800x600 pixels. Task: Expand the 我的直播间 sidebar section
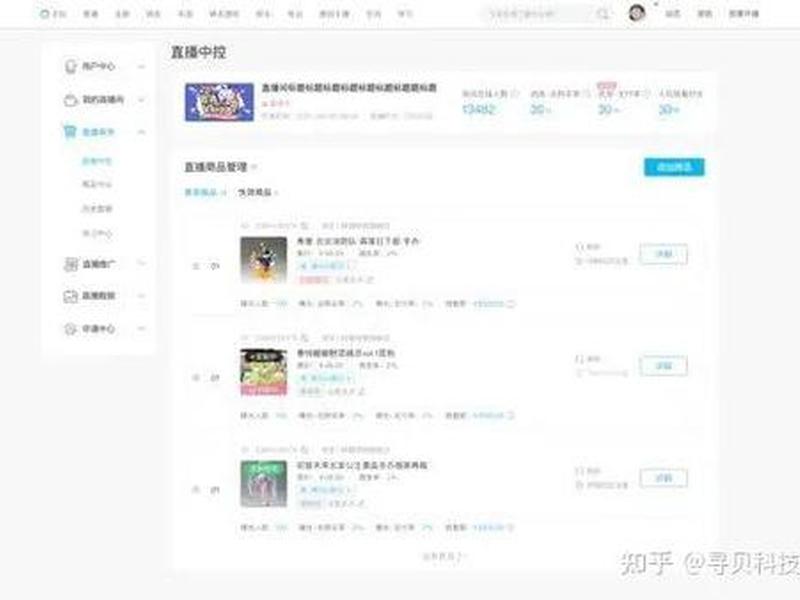coord(141,99)
